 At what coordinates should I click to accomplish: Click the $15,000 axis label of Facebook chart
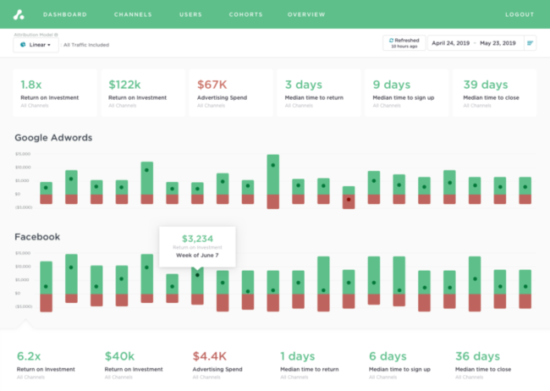click(23, 253)
